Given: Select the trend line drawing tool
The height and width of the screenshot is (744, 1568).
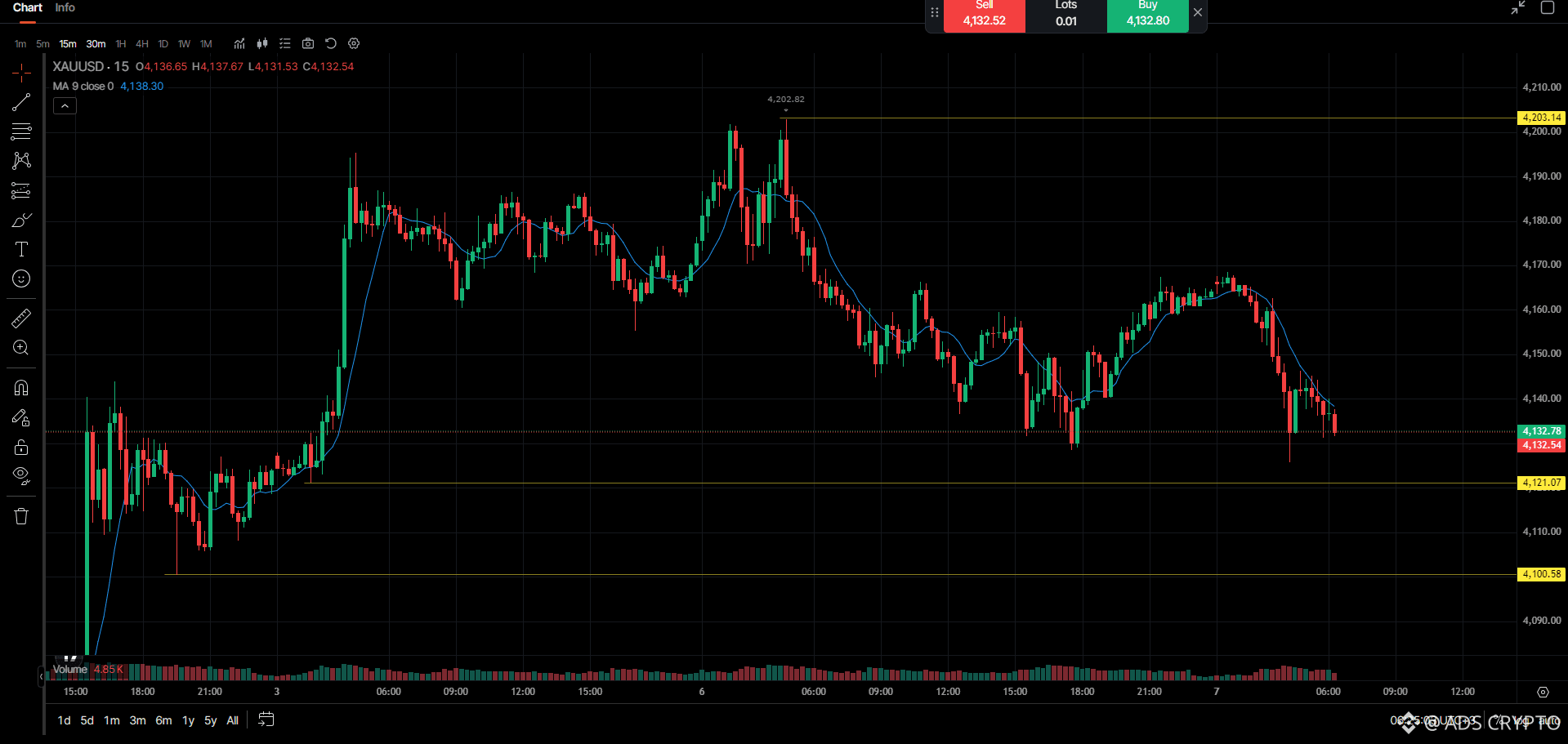Looking at the screenshot, I should tap(21, 102).
